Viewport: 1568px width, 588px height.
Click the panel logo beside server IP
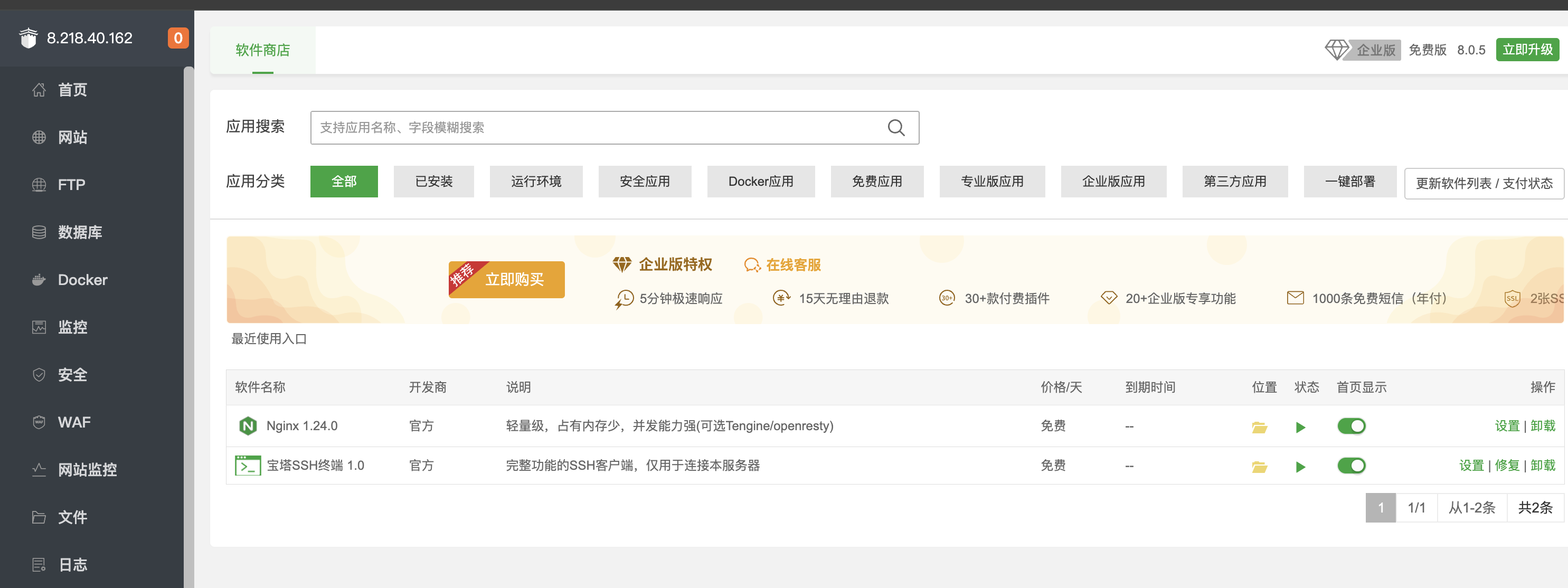28,37
